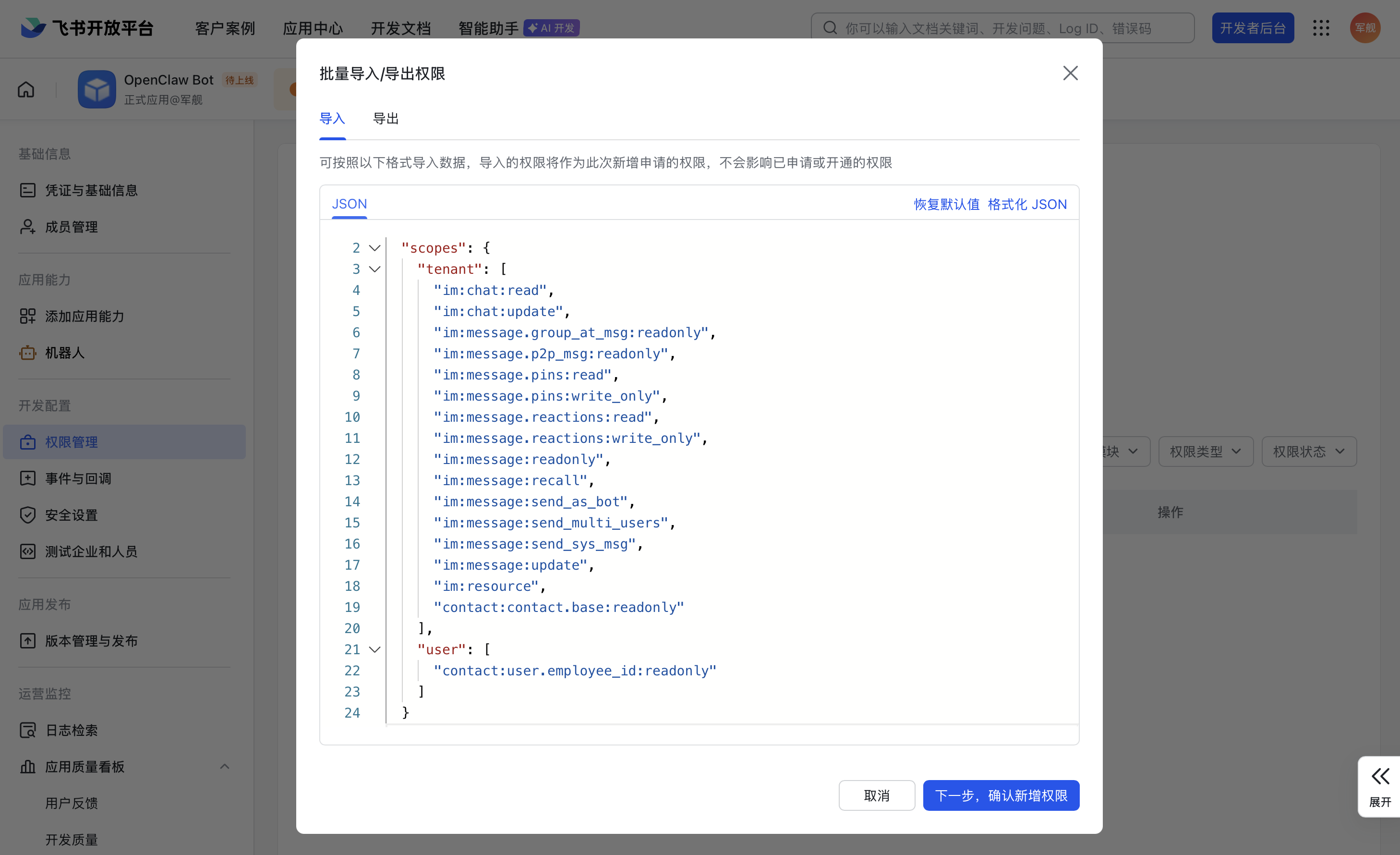Open 日志检索 log search item
The height and width of the screenshot is (855, 1400).
(x=71, y=730)
